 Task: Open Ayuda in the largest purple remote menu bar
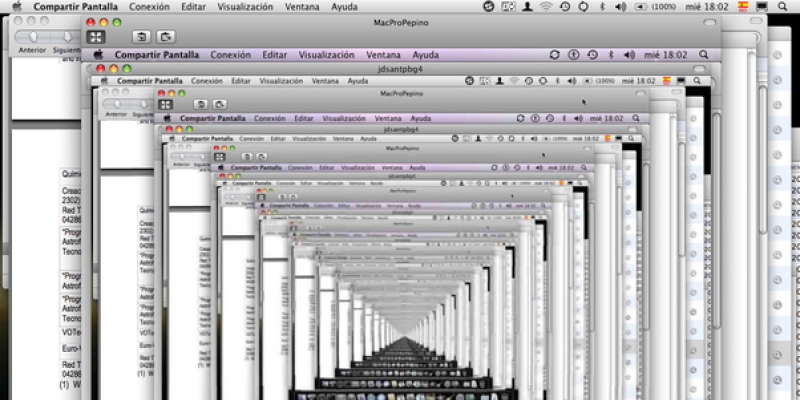(426, 55)
